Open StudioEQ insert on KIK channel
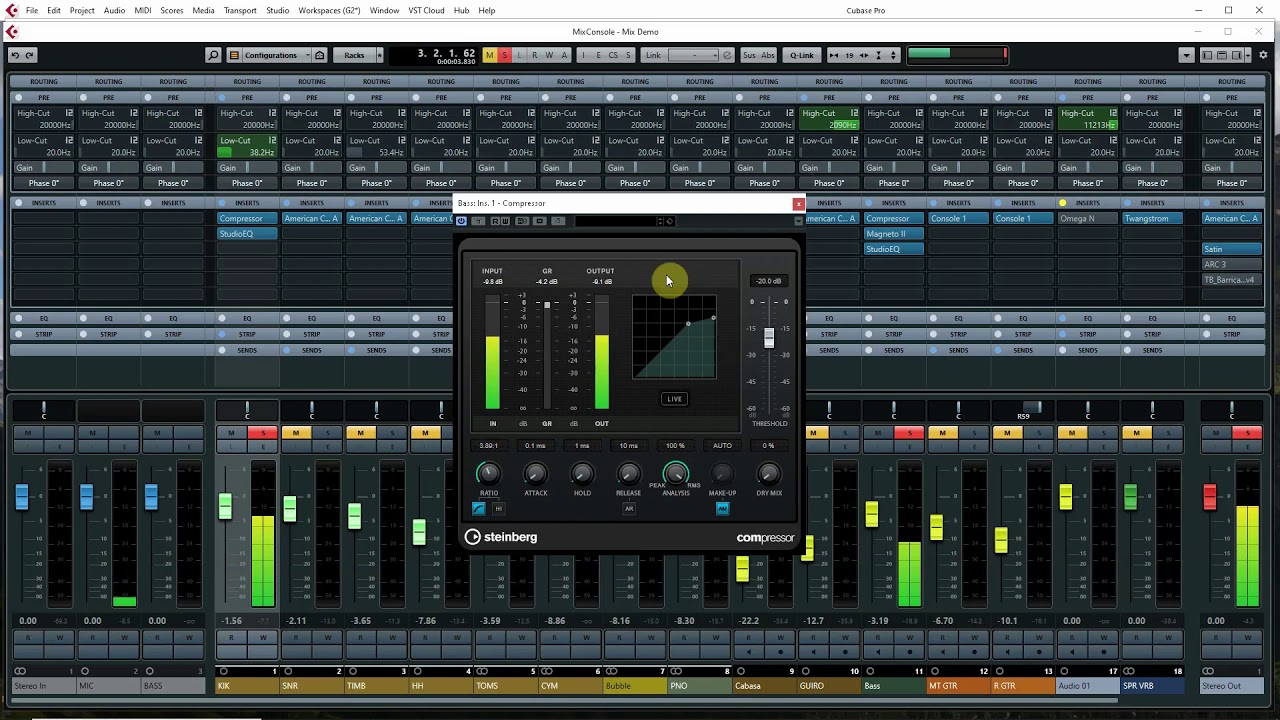 (247, 234)
